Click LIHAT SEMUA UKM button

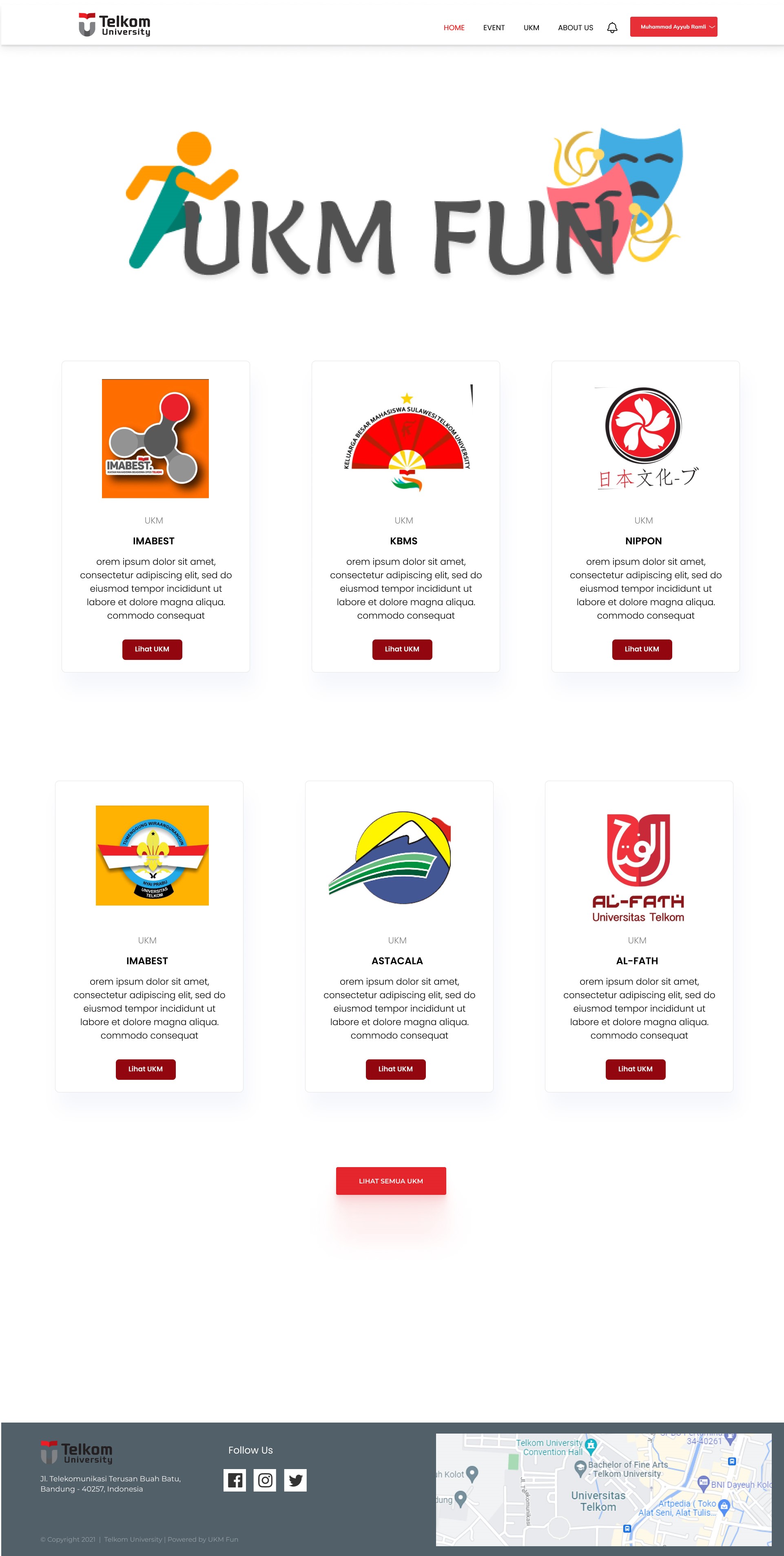coord(391,1181)
